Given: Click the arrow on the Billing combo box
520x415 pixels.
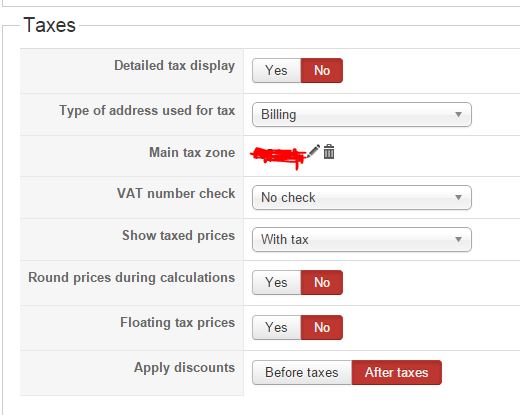Looking at the screenshot, I should 458,115.
